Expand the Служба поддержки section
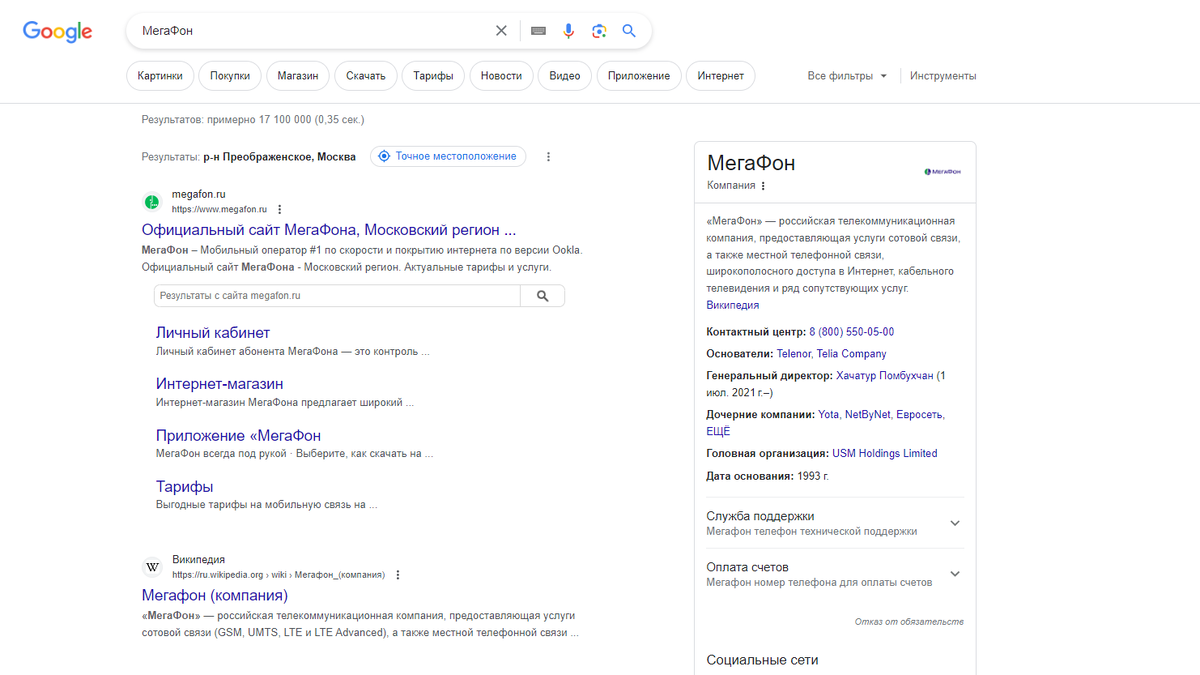The height and width of the screenshot is (675, 1200). [835, 523]
